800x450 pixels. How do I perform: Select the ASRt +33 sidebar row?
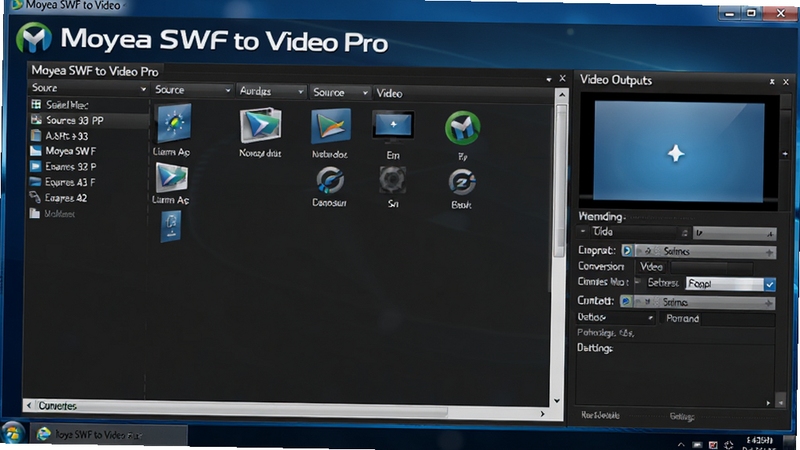[88, 136]
